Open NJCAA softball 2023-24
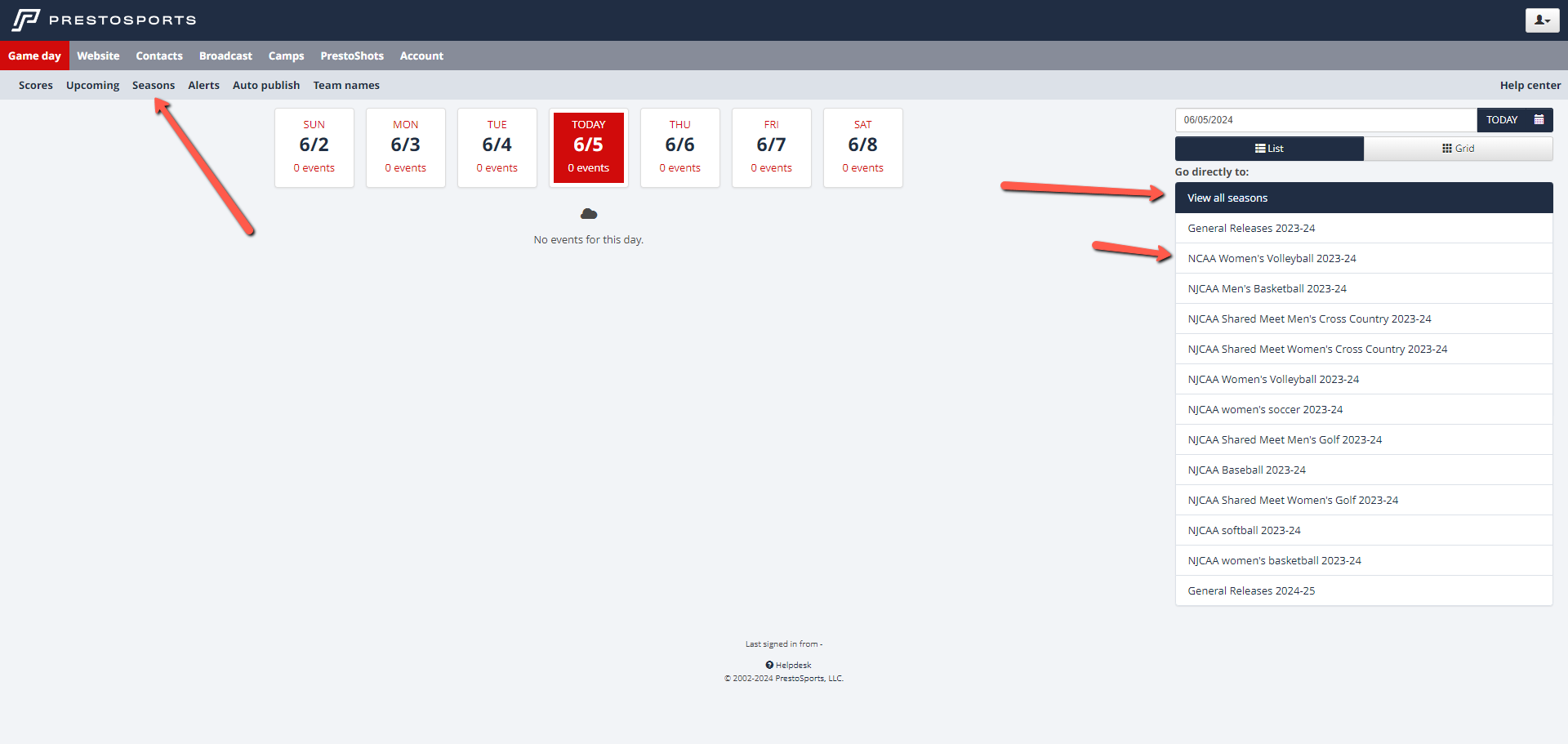The width and height of the screenshot is (1568, 744). click(1364, 530)
